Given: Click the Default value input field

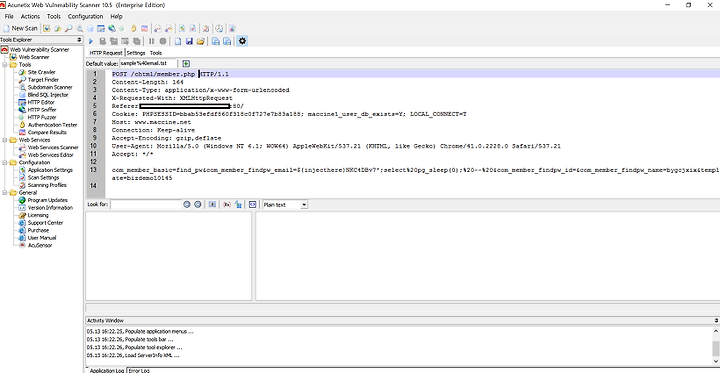Looking at the screenshot, I should pos(148,63).
